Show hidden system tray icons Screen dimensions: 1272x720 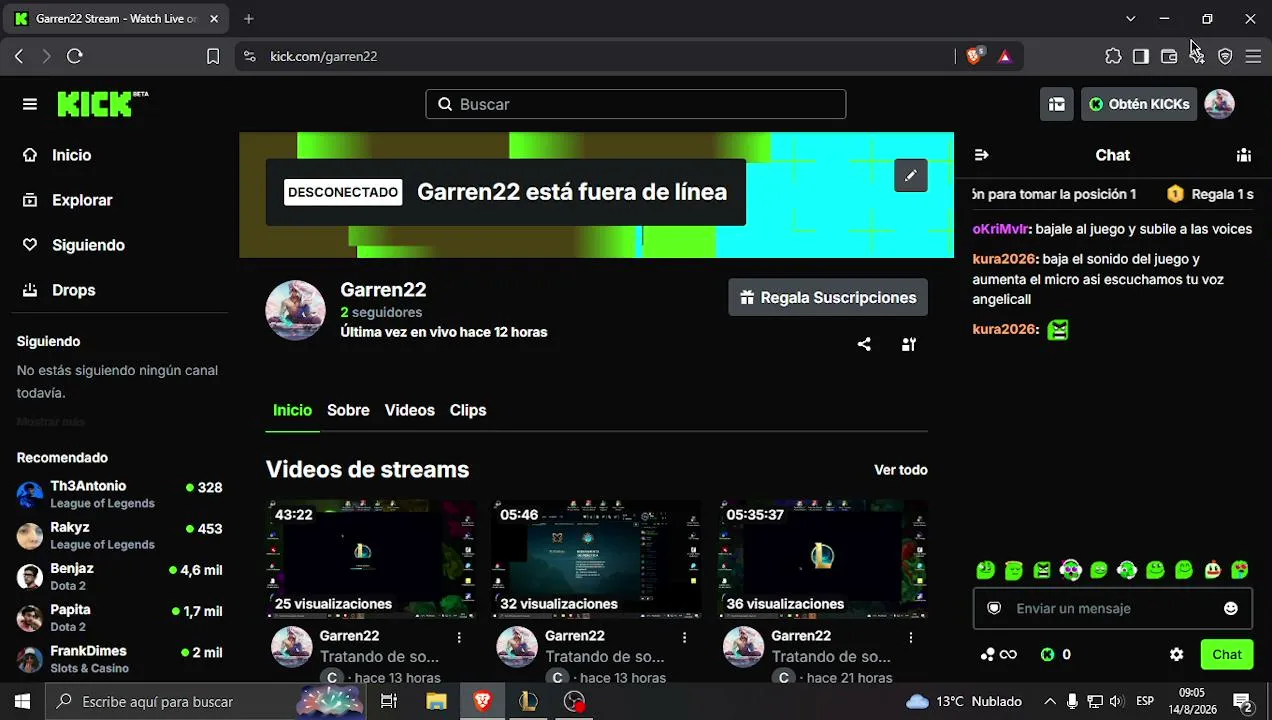pos(1050,701)
